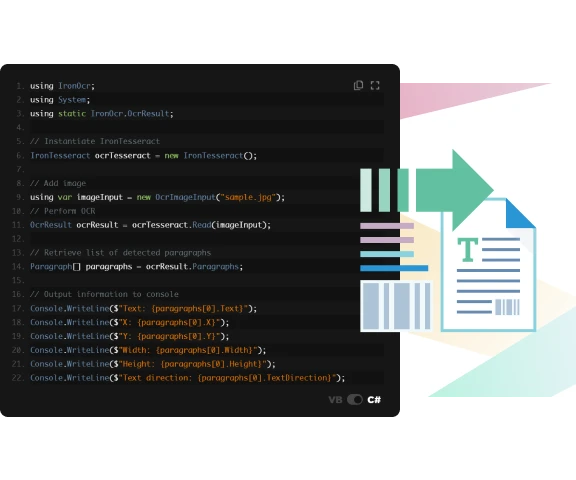
Task: Click the document page illustration icon
Action: tap(488, 265)
